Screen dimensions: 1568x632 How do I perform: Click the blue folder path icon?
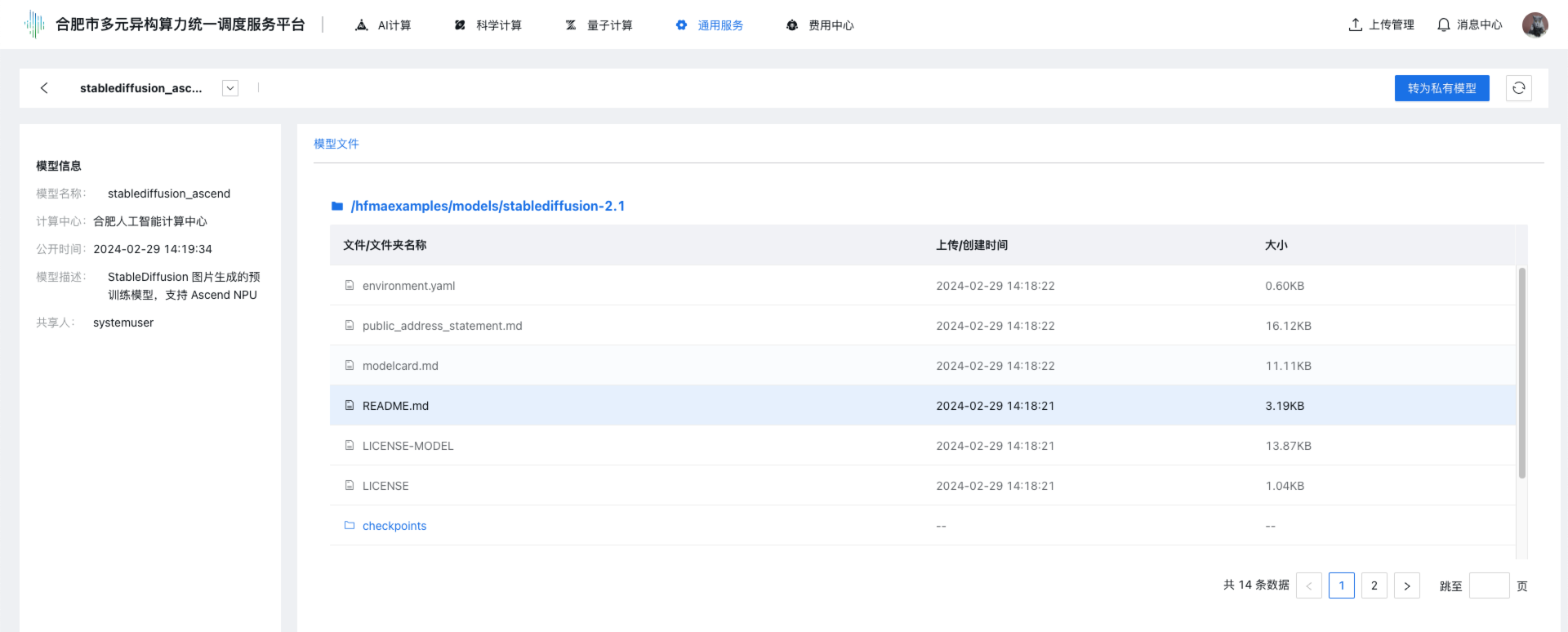337,207
